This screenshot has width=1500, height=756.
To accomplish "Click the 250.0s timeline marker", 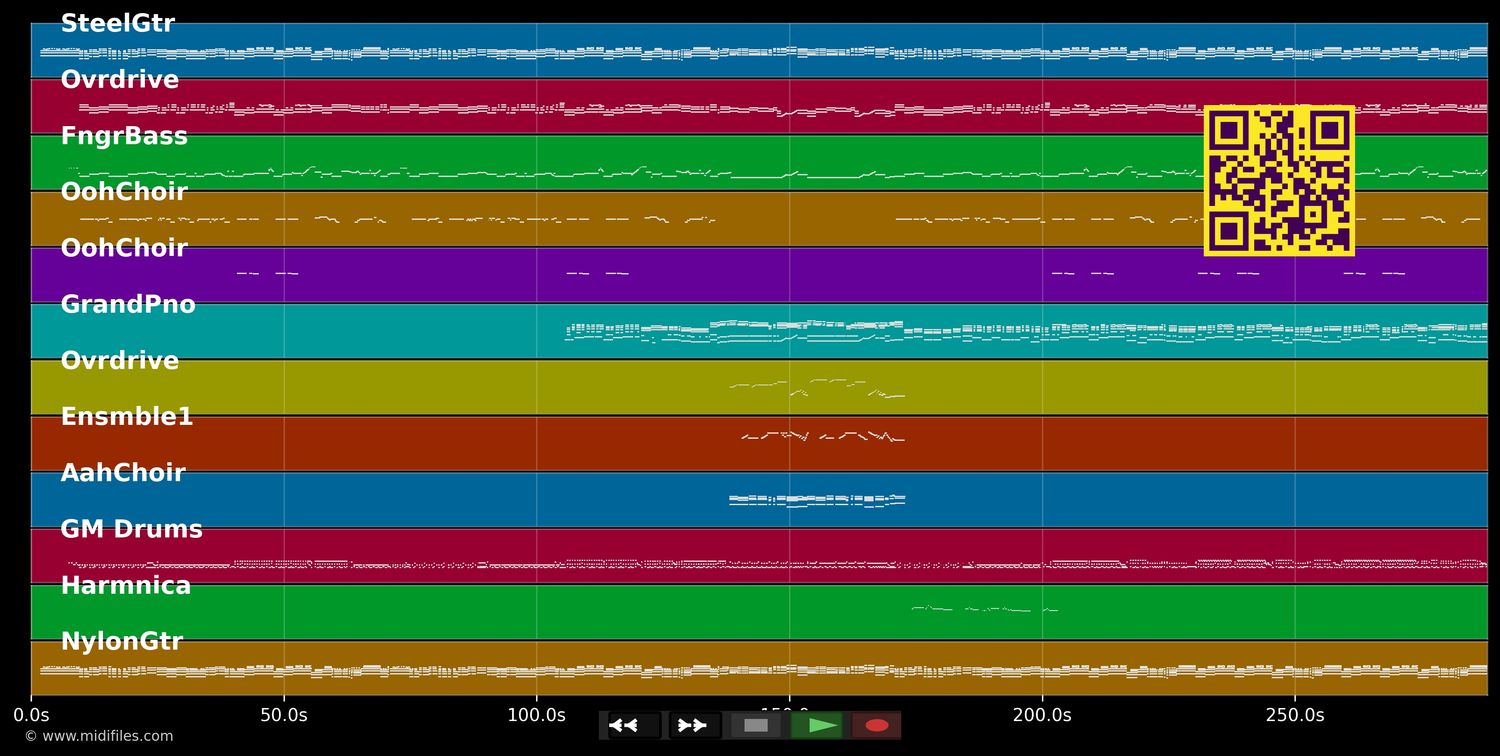I will click(1295, 715).
